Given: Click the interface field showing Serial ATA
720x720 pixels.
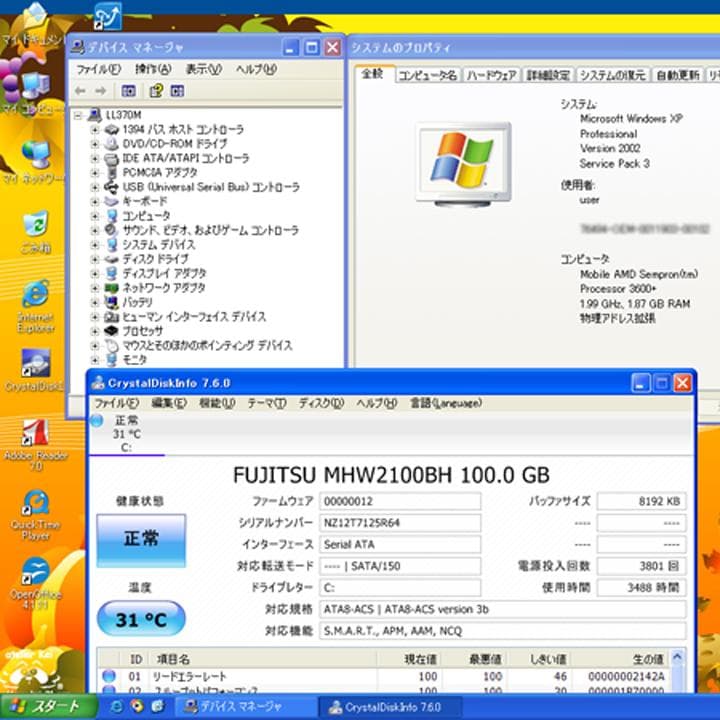Looking at the screenshot, I should click(x=400, y=544).
